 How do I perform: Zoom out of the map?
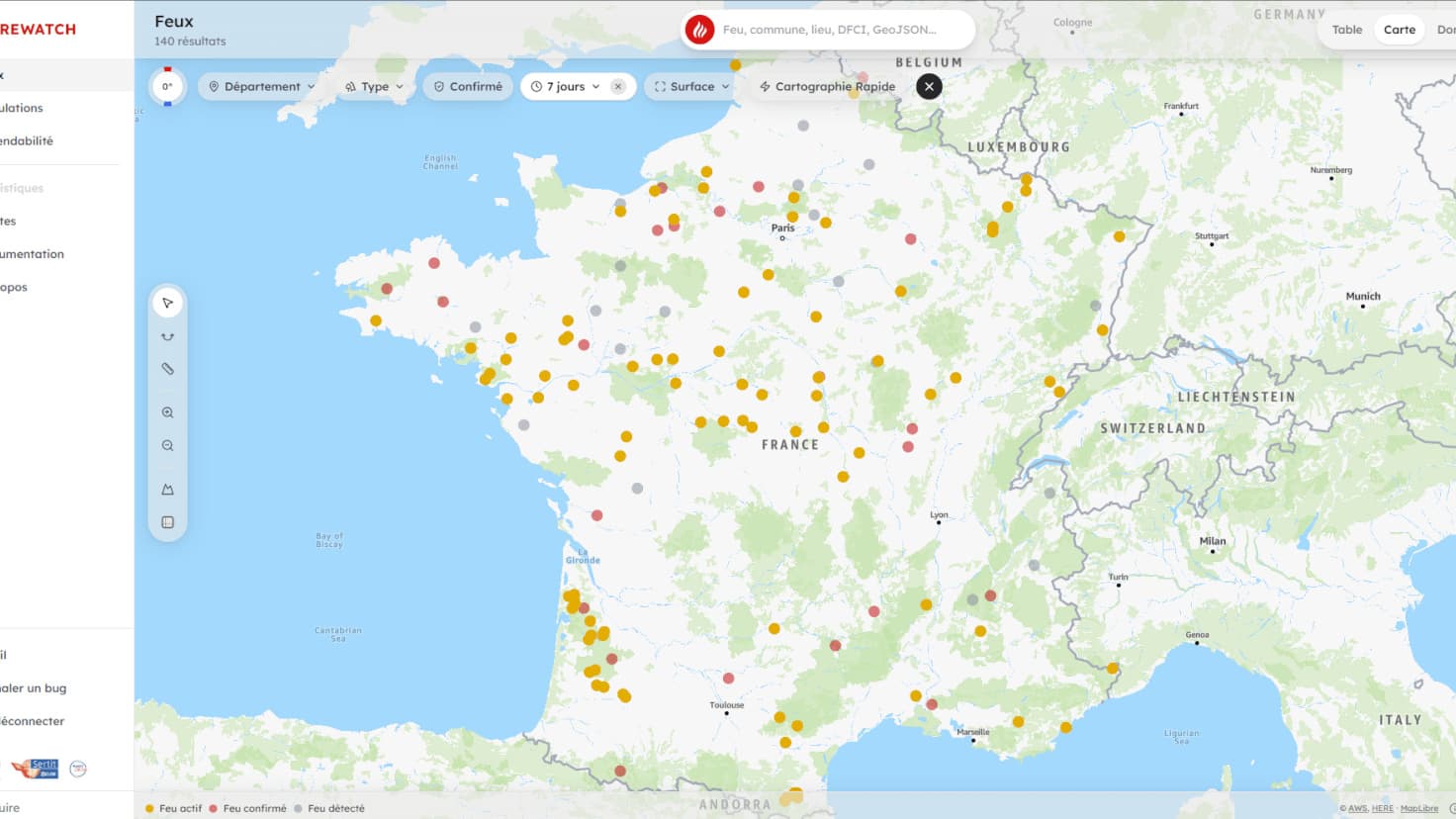167,446
